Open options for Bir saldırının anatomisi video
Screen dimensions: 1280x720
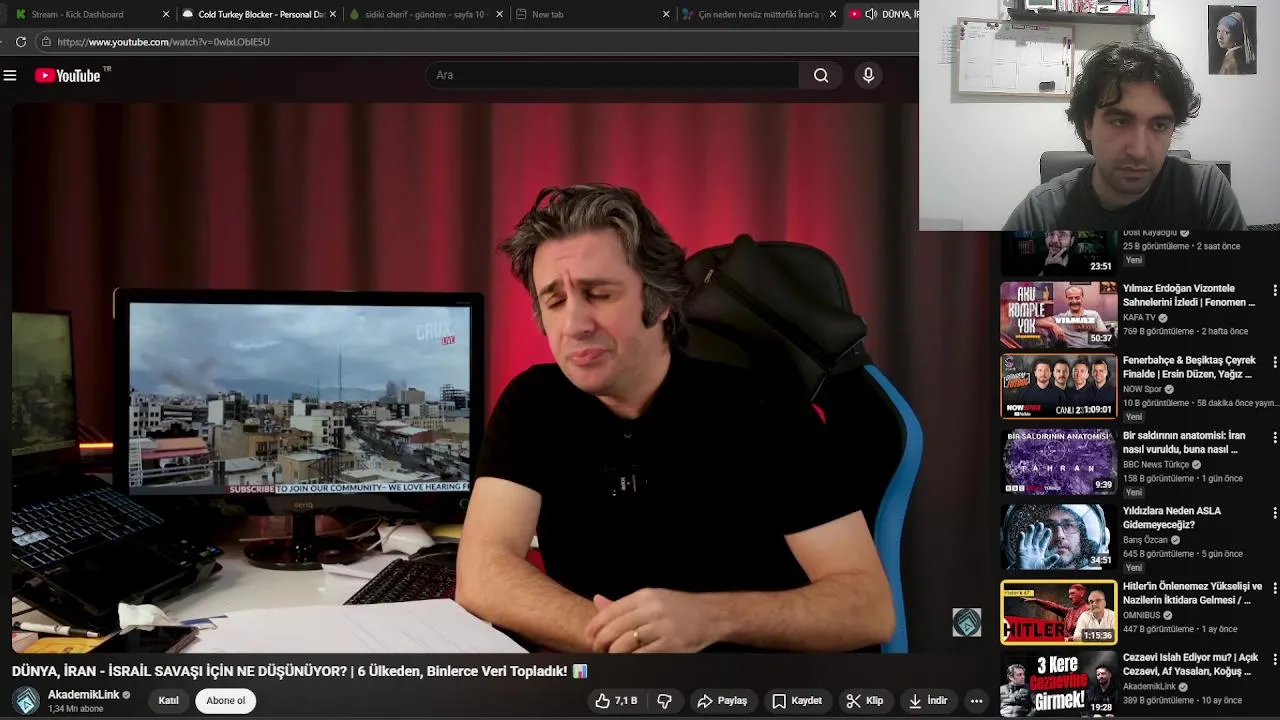(1274, 437)
